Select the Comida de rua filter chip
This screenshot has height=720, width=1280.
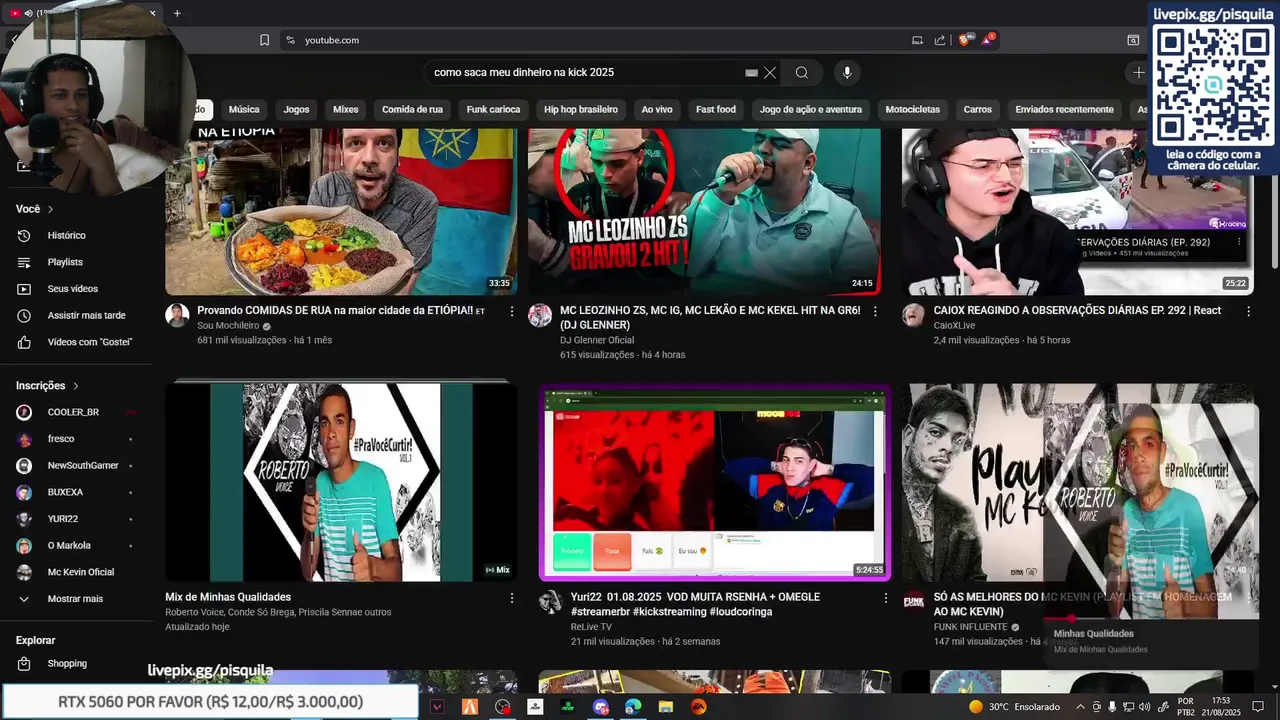tap(412, 109)
